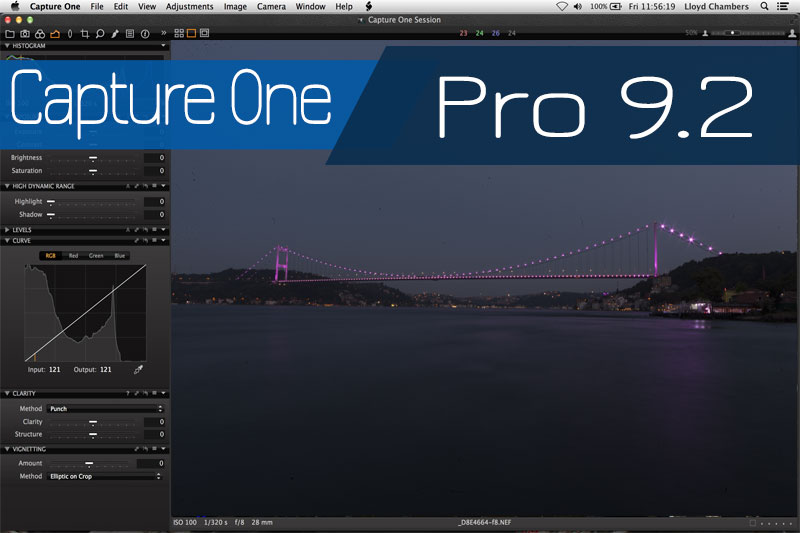Open the Camera menu

click(271, 6)
